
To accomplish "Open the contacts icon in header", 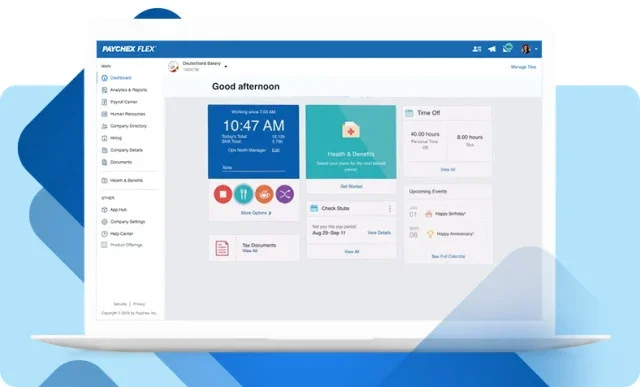I will tap(477, 49).
